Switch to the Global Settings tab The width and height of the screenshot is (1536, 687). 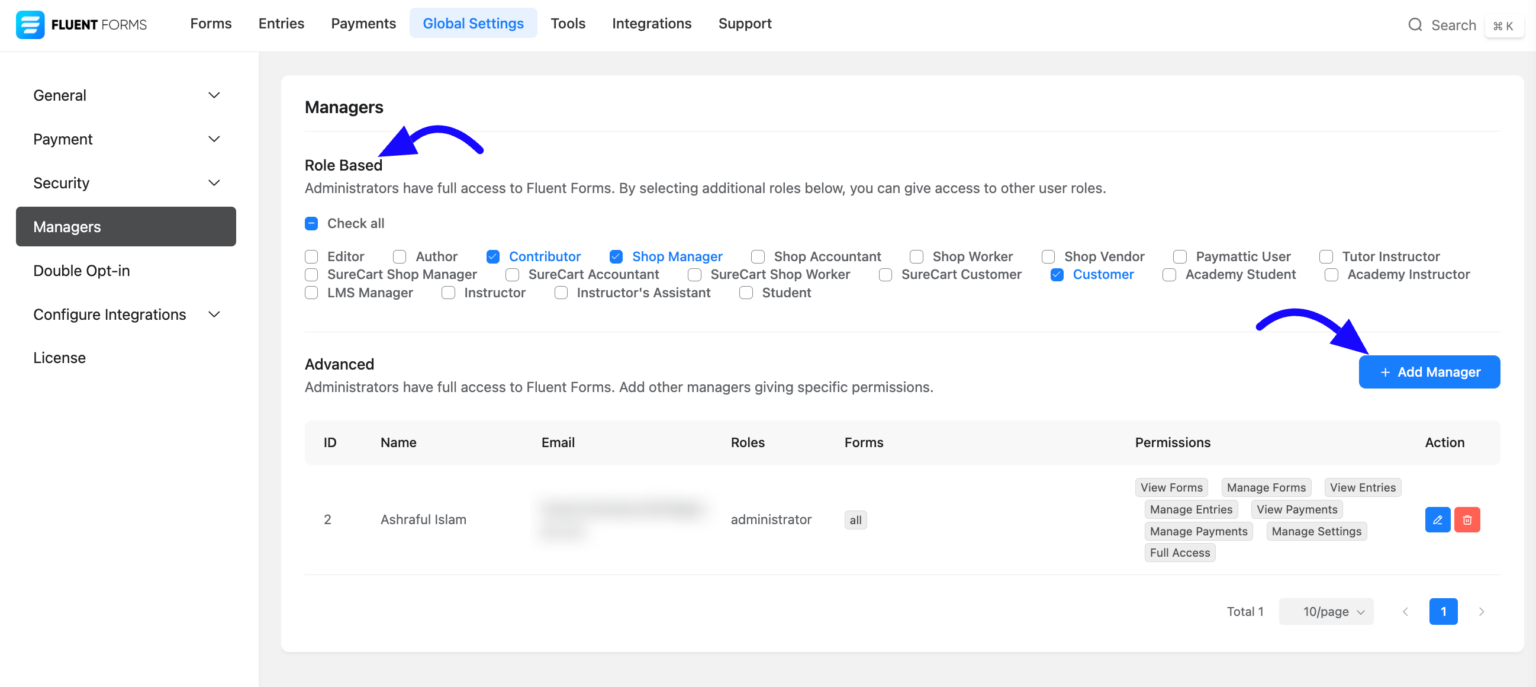tap(473, 22)
